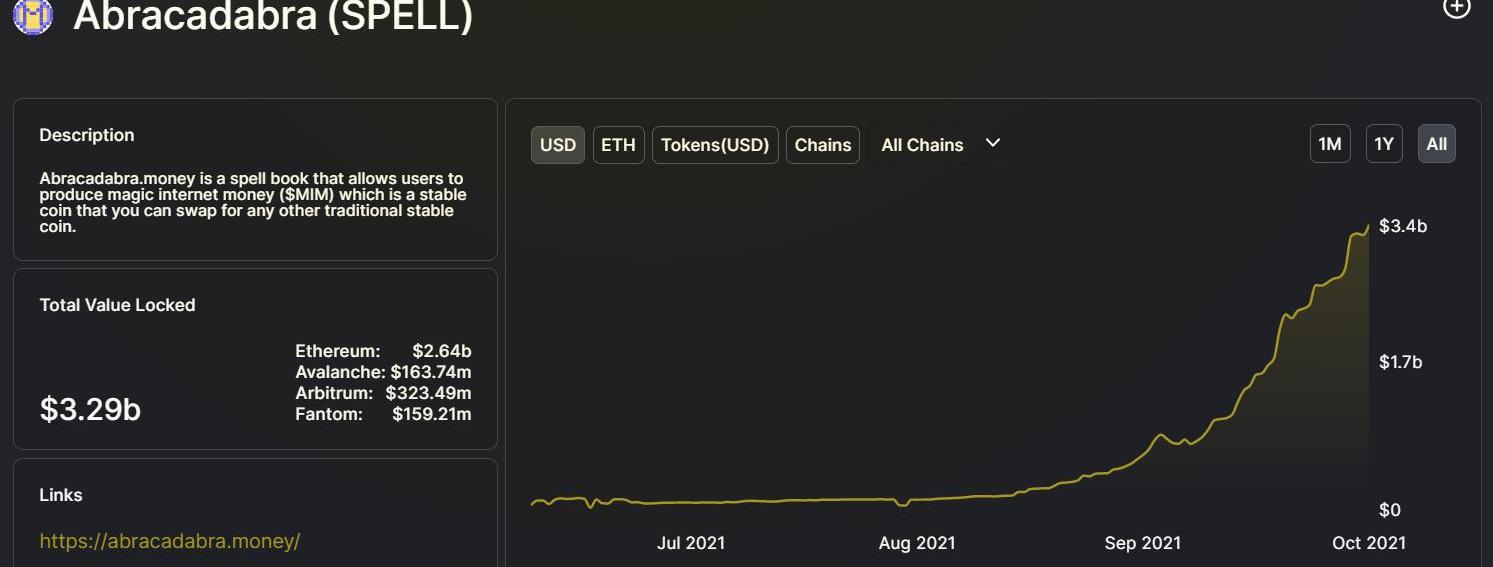This screenshot has width=1493, height=567.
Task: Click the Sep 2021 x-axis label
Action: tap(1142, 543)
